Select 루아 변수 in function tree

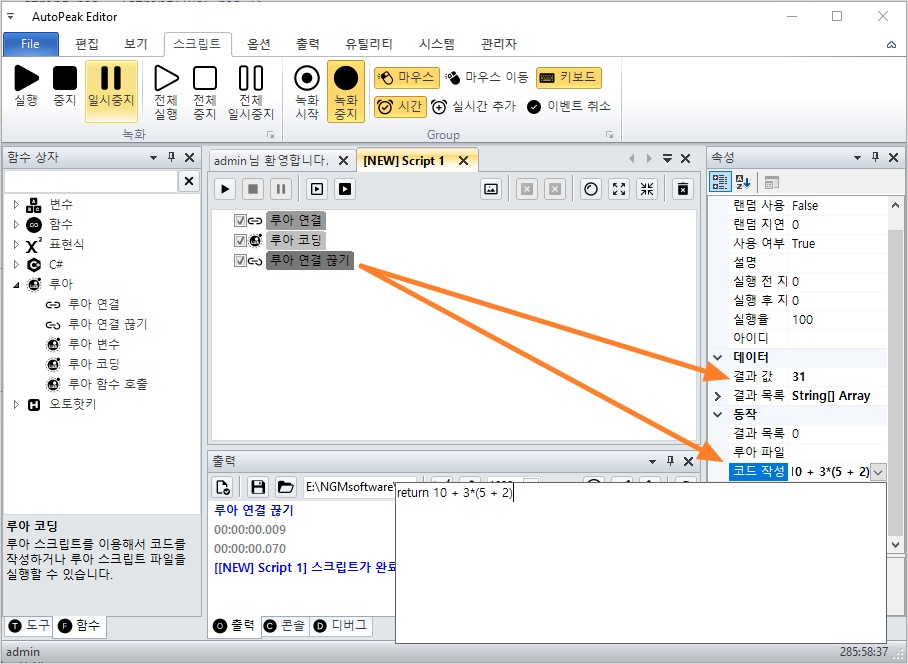94,344
